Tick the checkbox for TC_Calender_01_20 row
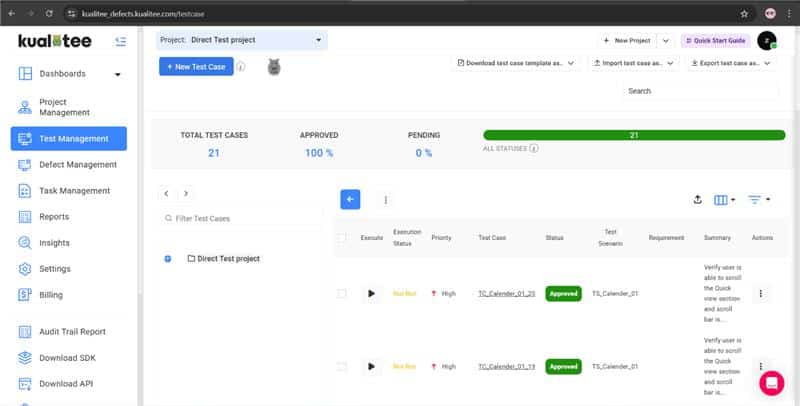The height and width of the screenshot is (406, 800). click(342, 294)
